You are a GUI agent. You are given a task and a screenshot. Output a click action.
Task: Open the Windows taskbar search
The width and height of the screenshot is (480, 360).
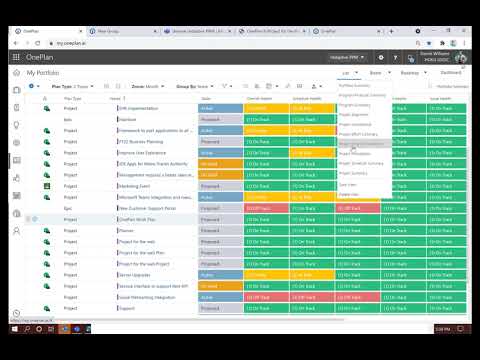[x=27, y=329]
